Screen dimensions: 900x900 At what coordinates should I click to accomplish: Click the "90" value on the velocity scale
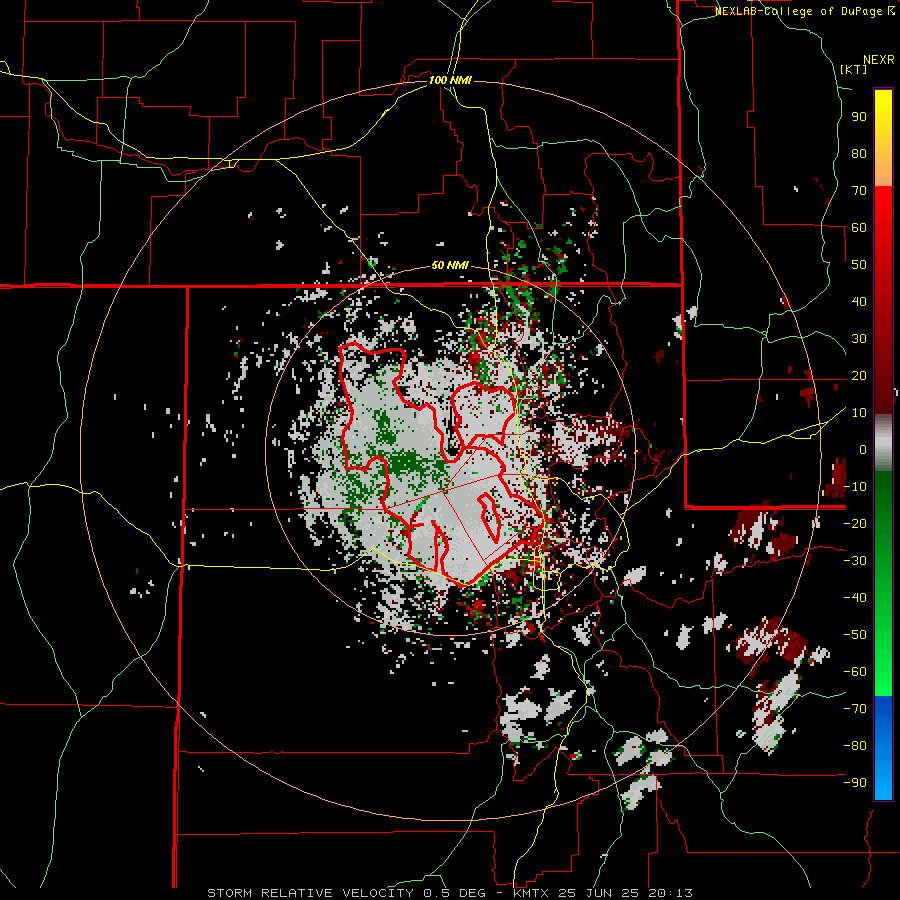coord(859,117)
